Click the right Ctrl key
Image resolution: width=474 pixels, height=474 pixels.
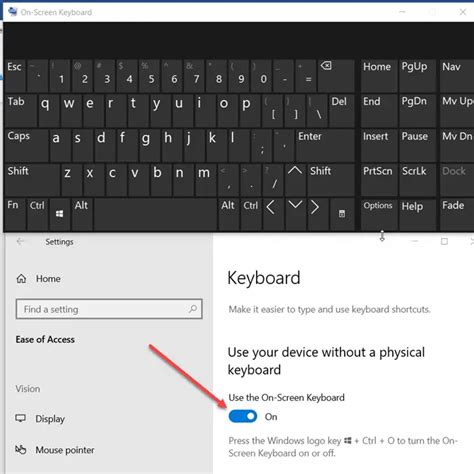(x=251, y=214)
